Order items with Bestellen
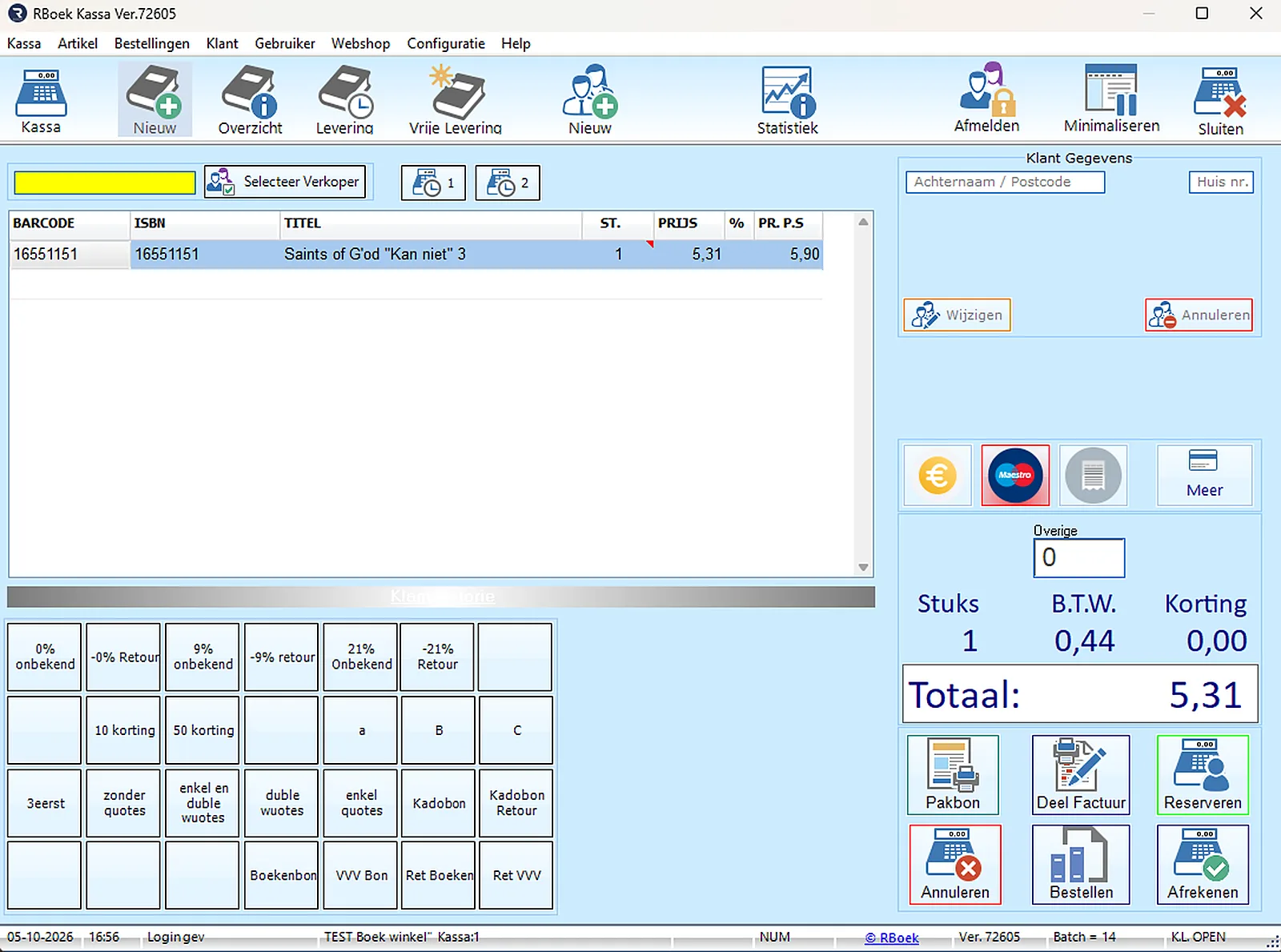This screenshot has width=1281, height=952. 1081,865
